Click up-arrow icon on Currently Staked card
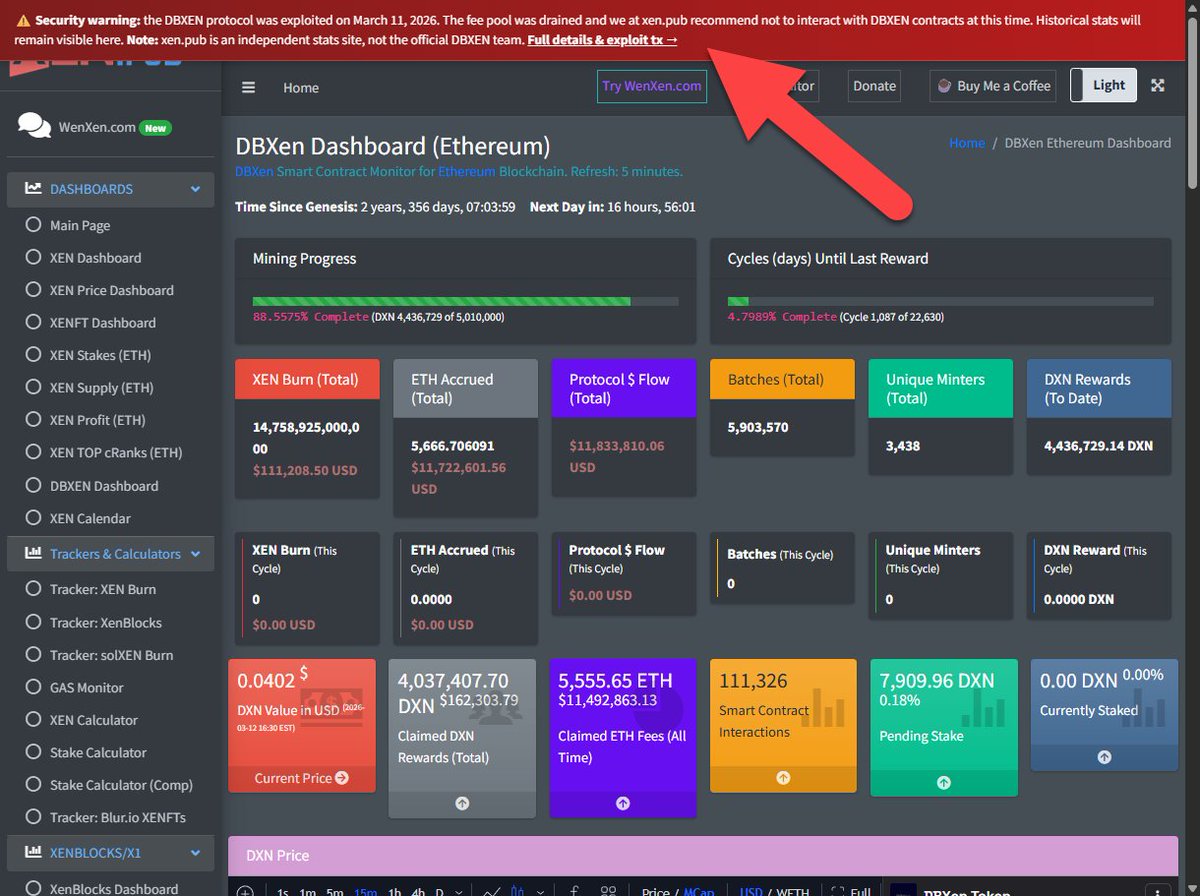This screenshot has width=1200, height=896. (x=1104, y=757)
